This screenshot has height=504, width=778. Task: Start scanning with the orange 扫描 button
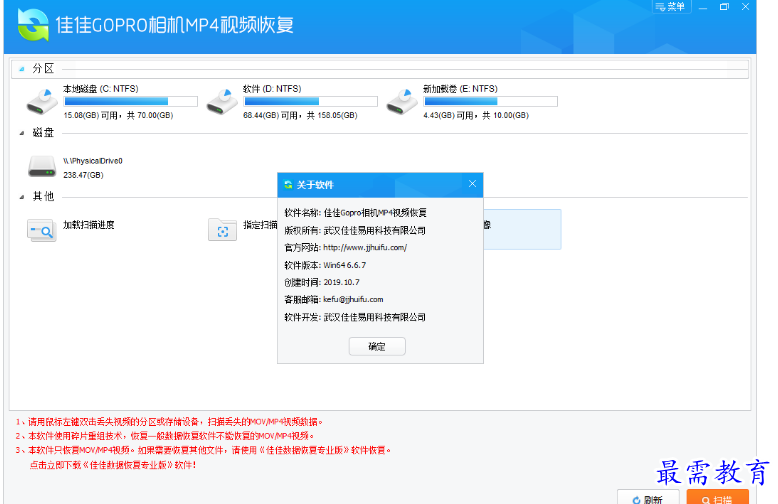point(717,497)
